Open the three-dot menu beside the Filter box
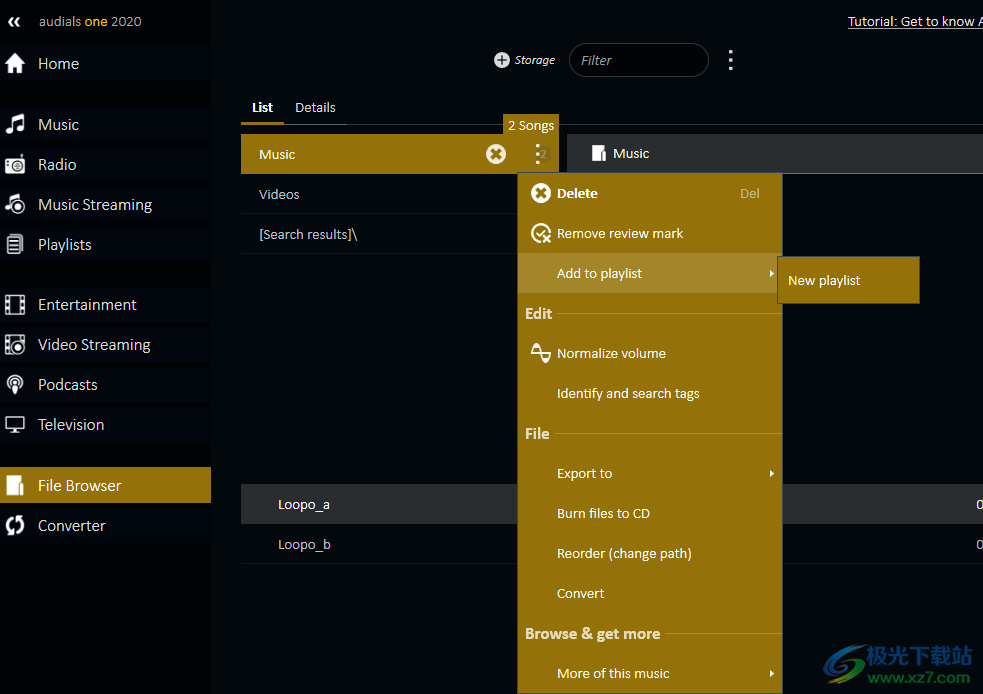 [730, 60]
